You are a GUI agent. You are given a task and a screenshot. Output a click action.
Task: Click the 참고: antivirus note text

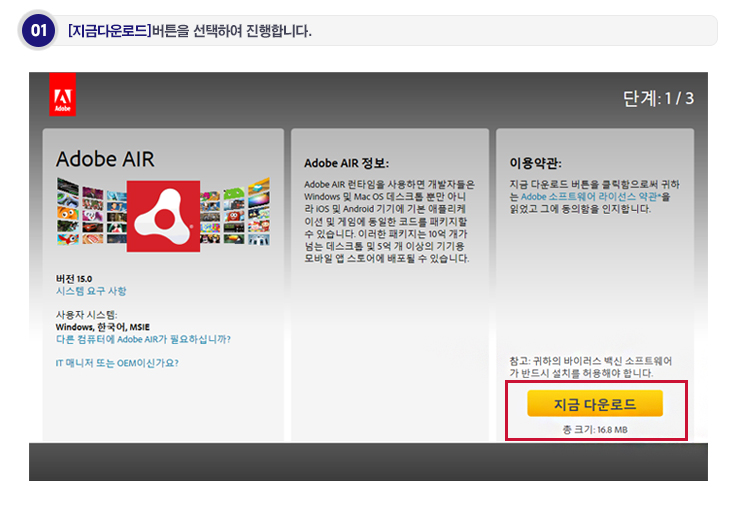point(590,367)
